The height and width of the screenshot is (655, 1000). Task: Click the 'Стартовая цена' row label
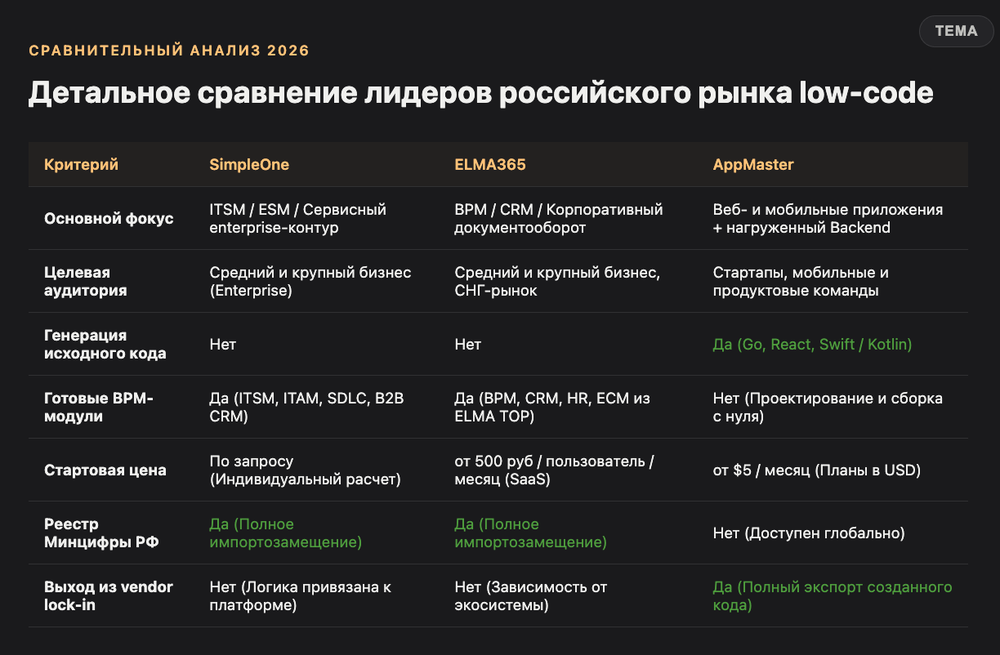105,470
